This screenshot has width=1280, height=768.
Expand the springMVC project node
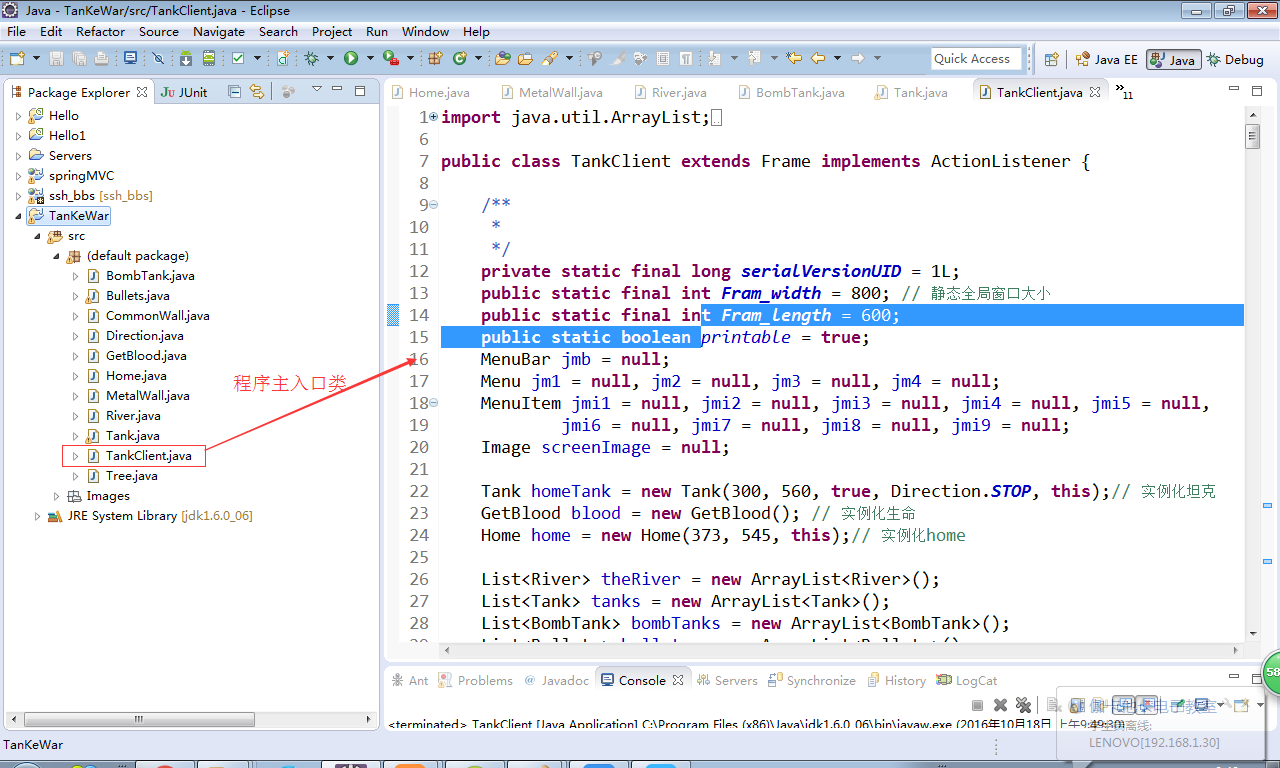pyautogui.click(x=18, y=176)
